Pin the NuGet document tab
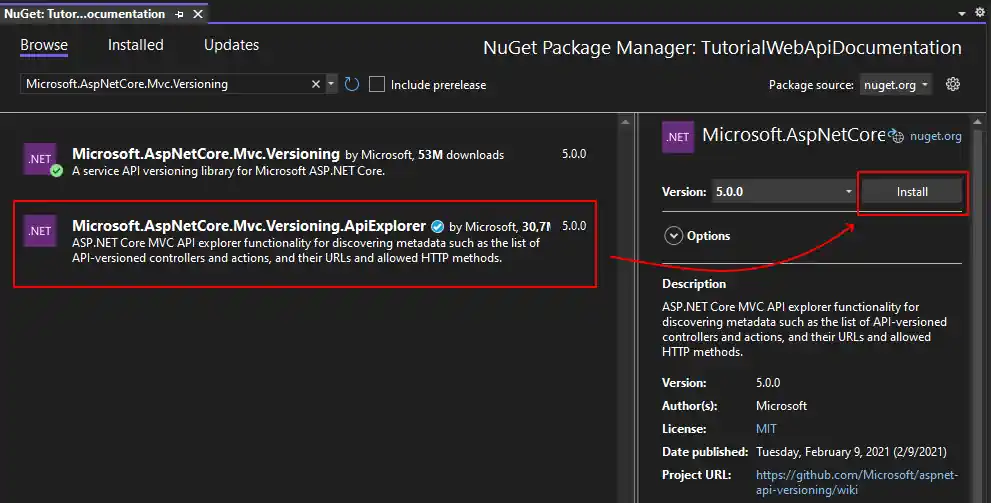The width and height of the screenshot is (991, 503). point(180,14)
